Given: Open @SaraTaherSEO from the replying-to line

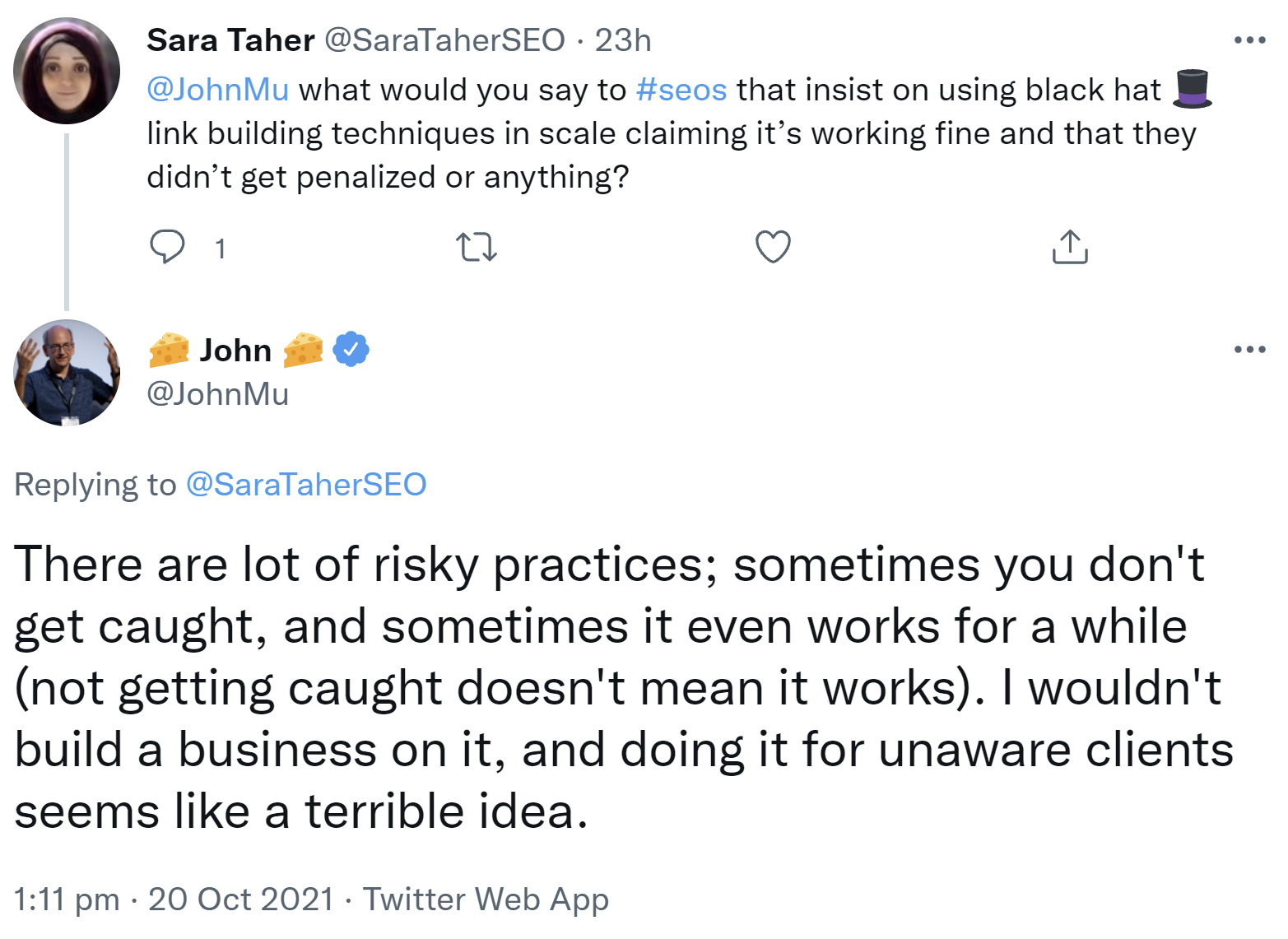Looking at the screenshot, I should coord(305,484).
